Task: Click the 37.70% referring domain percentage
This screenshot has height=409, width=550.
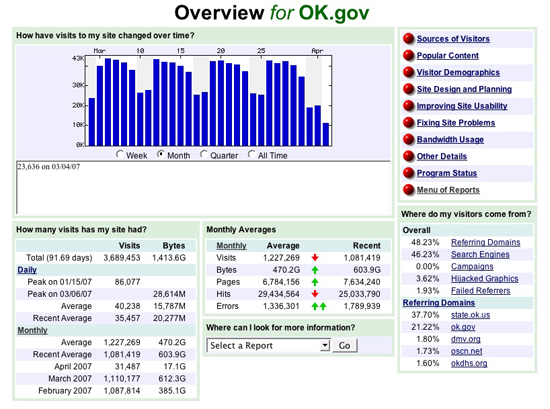Action: click(x=425, y=315)
